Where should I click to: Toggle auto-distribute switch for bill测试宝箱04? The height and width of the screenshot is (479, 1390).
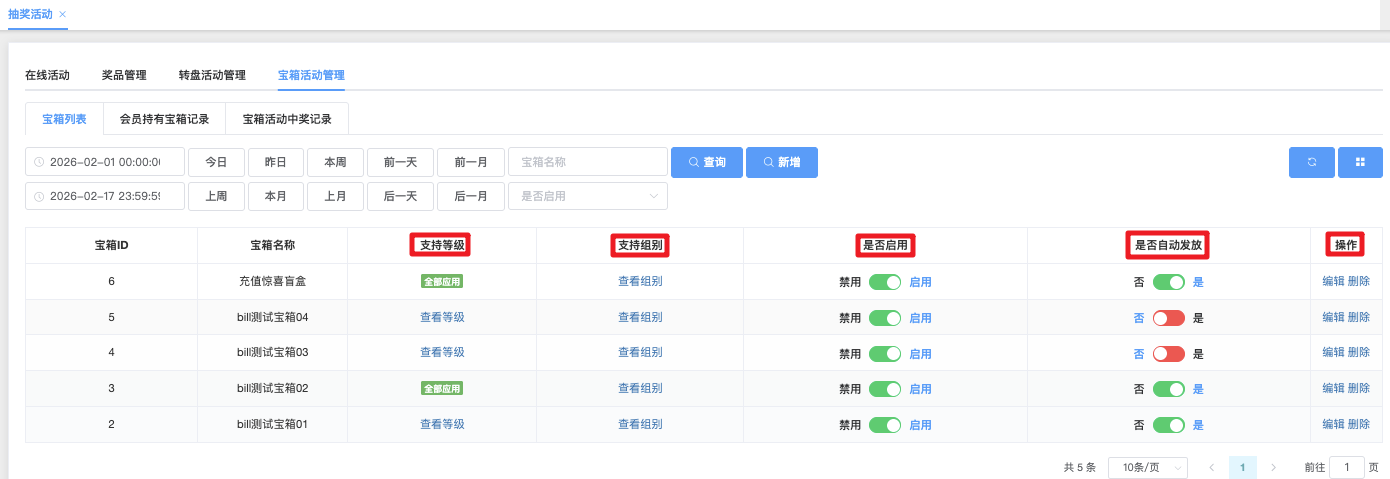tap(1168, 318)
